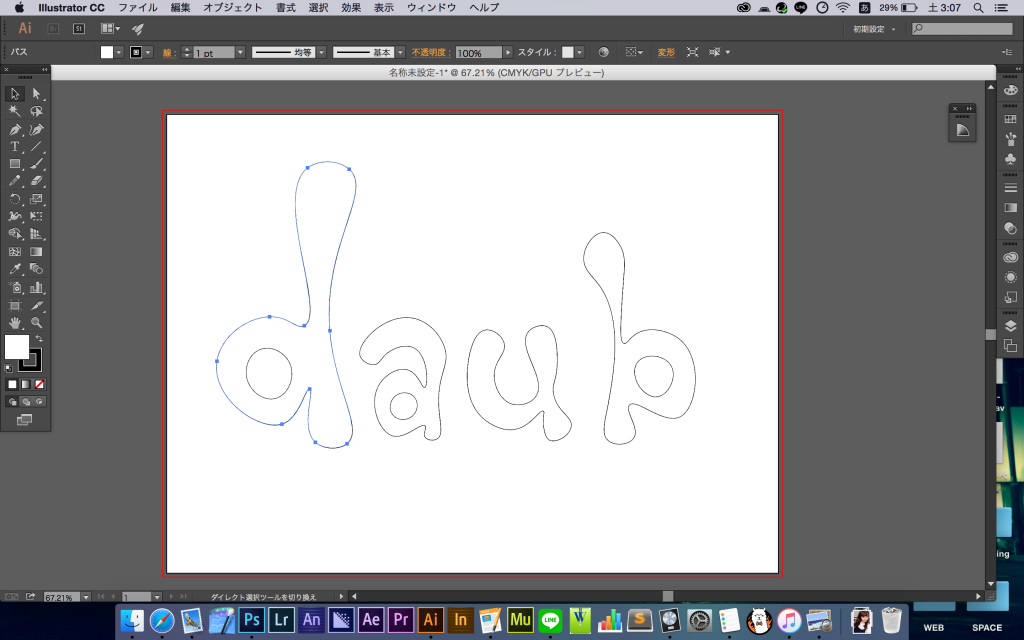Image resolution: width=1024 pixels, height=640 pixels.
Task: Swap fill and stroke colors
Action: [x=39, y=339]
